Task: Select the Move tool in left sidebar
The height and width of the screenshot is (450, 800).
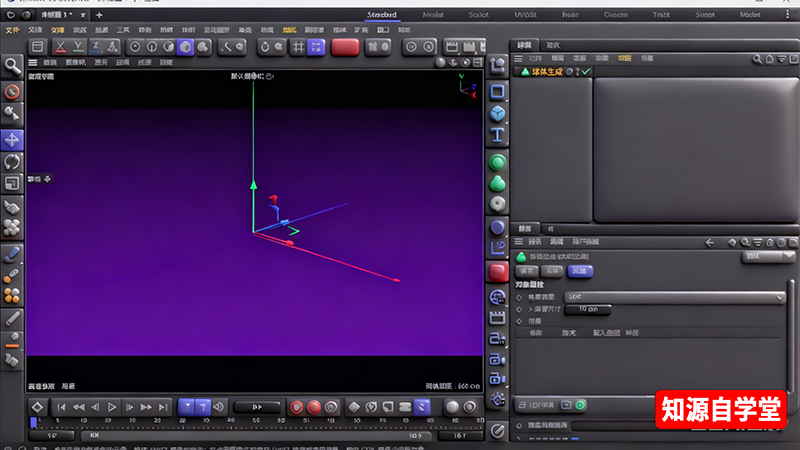Action: tap(12, 139)
